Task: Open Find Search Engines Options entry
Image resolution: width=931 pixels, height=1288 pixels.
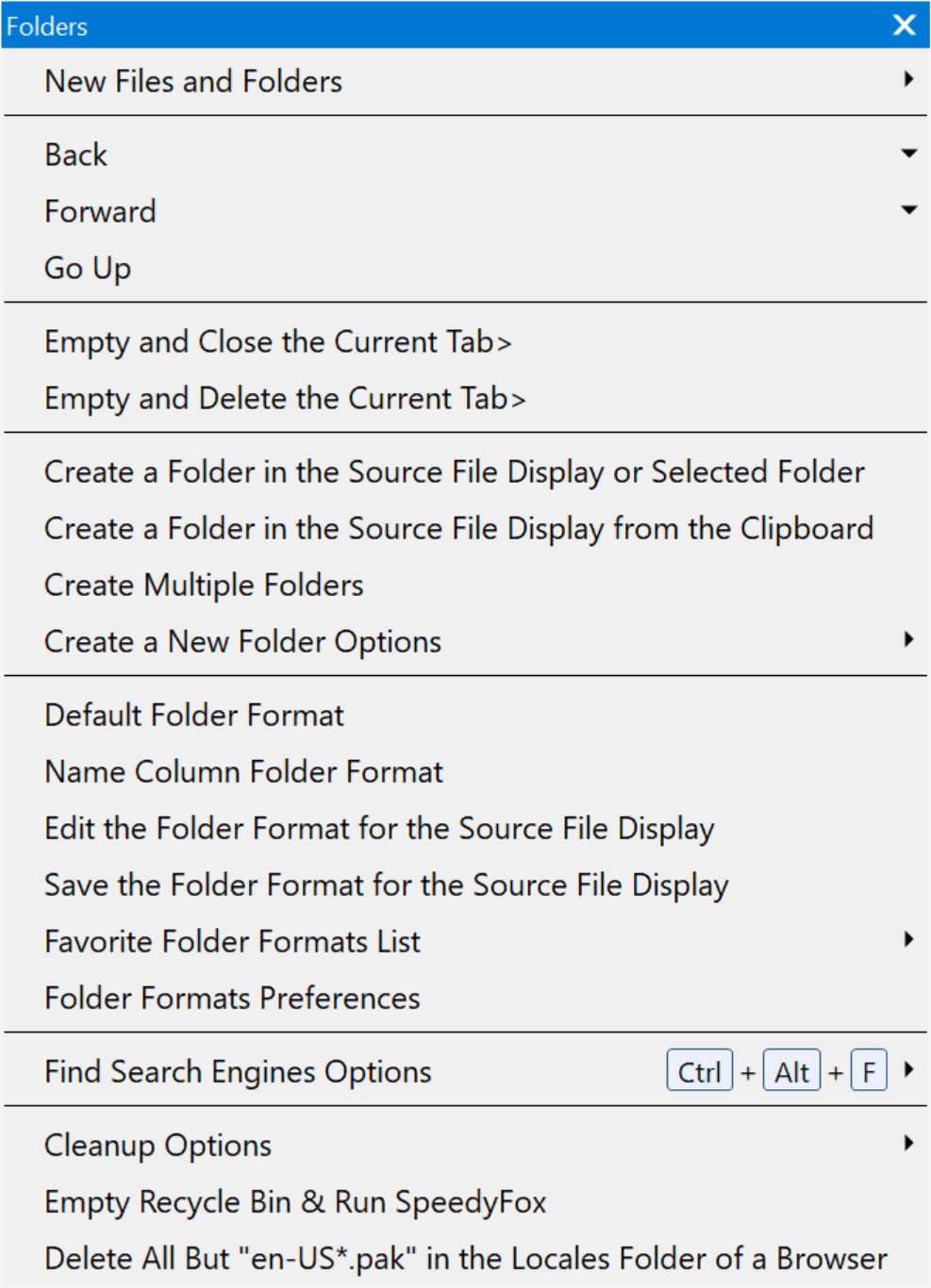Action: coord(465,1071)
